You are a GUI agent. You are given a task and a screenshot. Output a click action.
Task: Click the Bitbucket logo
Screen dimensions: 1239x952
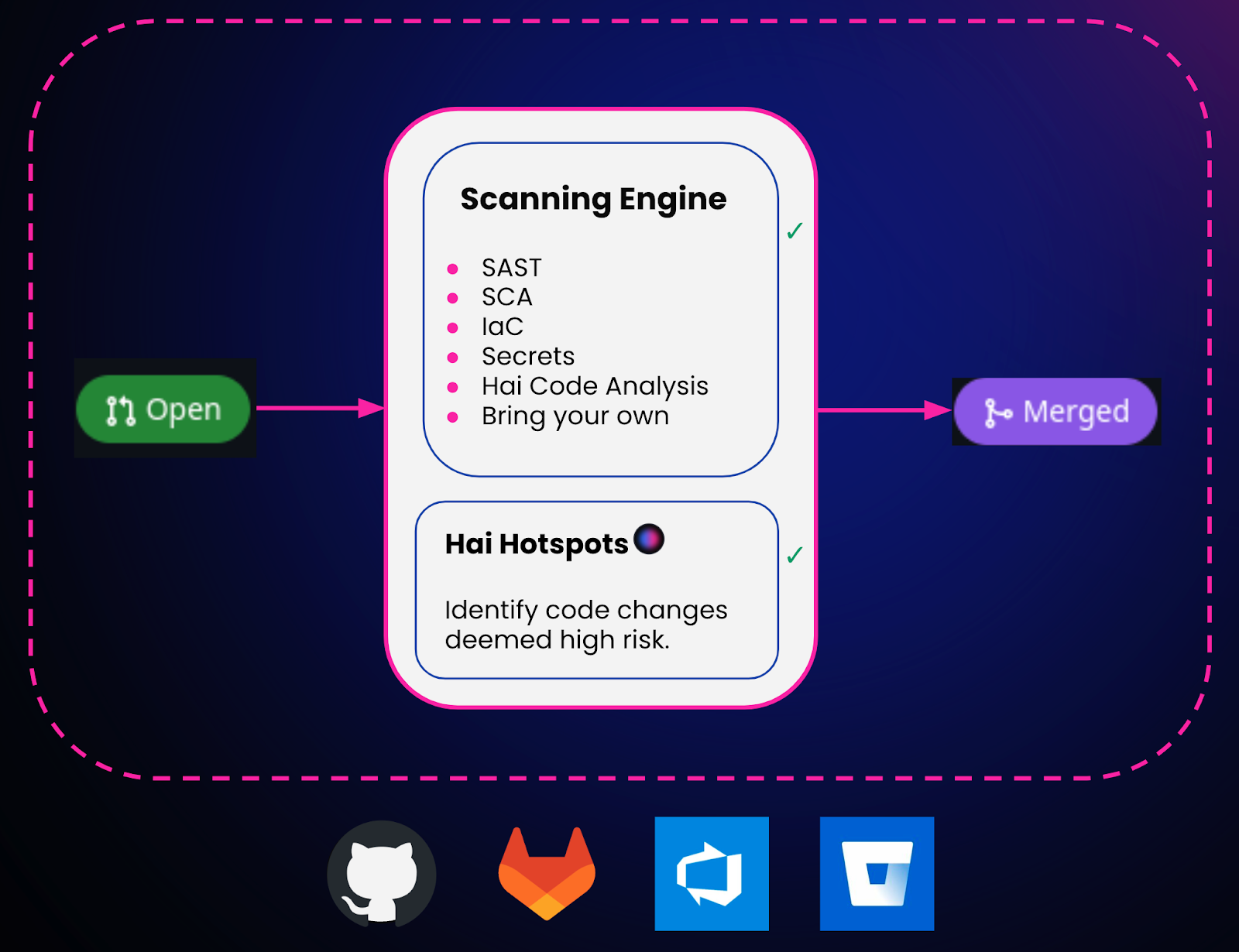click(877, 873)
